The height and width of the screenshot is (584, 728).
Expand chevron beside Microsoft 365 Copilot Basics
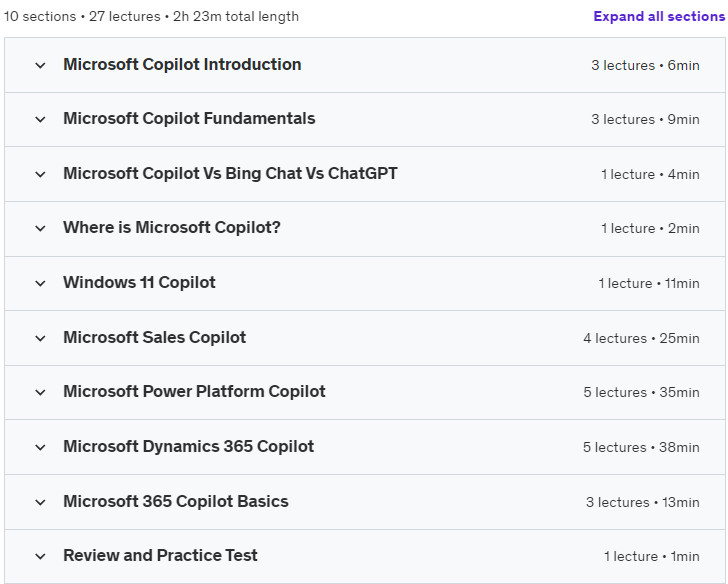pyautogui.click(x=40, y=502)
